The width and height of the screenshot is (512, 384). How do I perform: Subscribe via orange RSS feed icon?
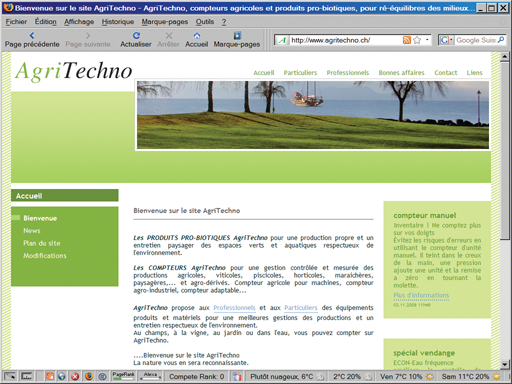coord(407,40)
